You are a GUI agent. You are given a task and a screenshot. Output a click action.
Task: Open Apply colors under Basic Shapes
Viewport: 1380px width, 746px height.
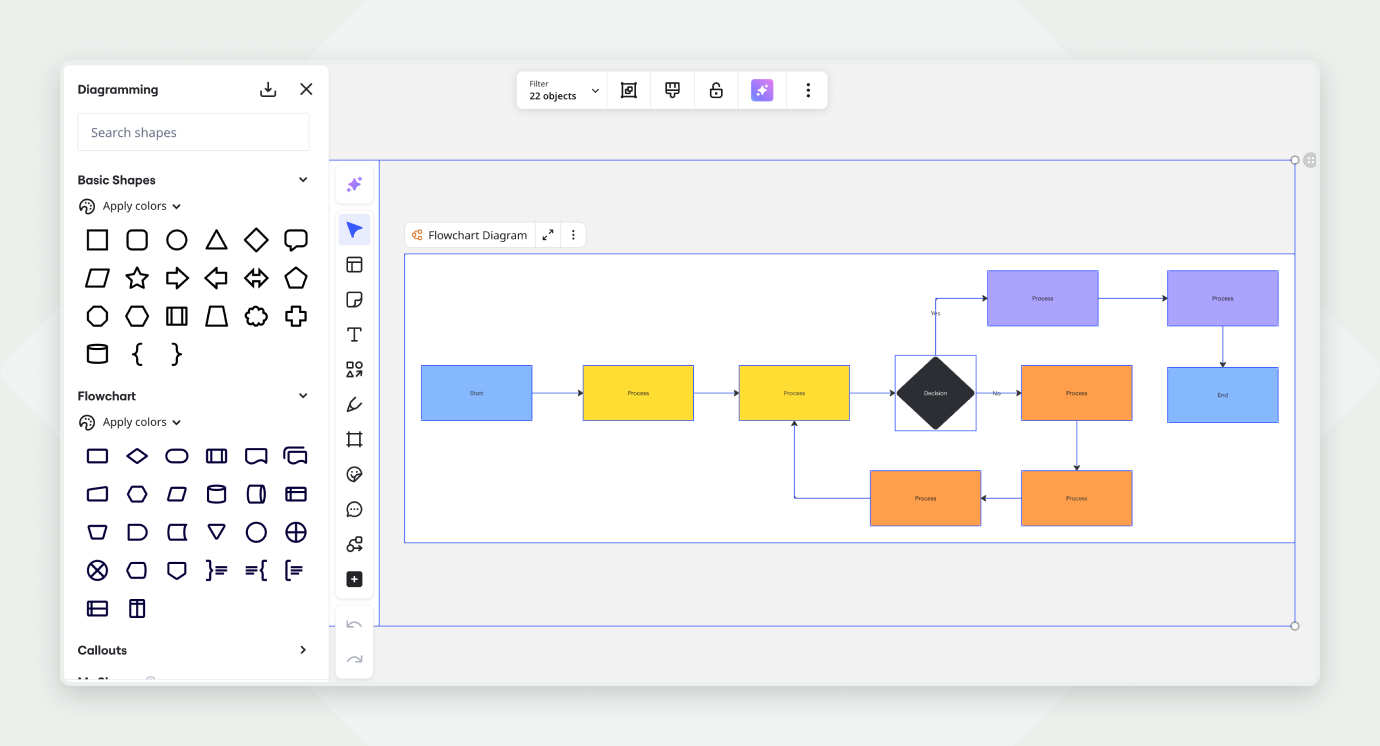[130, 206]
